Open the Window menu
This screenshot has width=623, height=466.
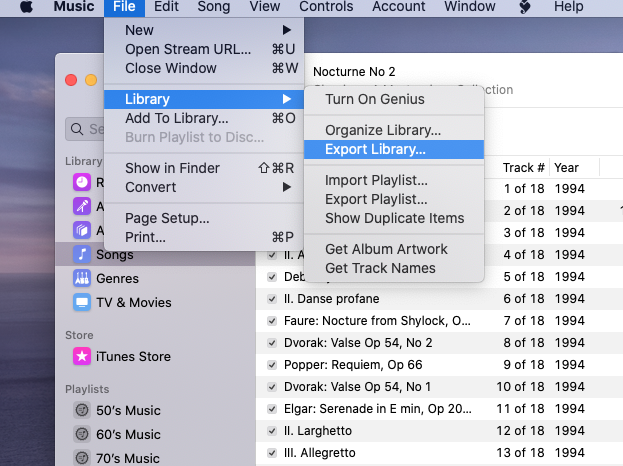[470, 6]
